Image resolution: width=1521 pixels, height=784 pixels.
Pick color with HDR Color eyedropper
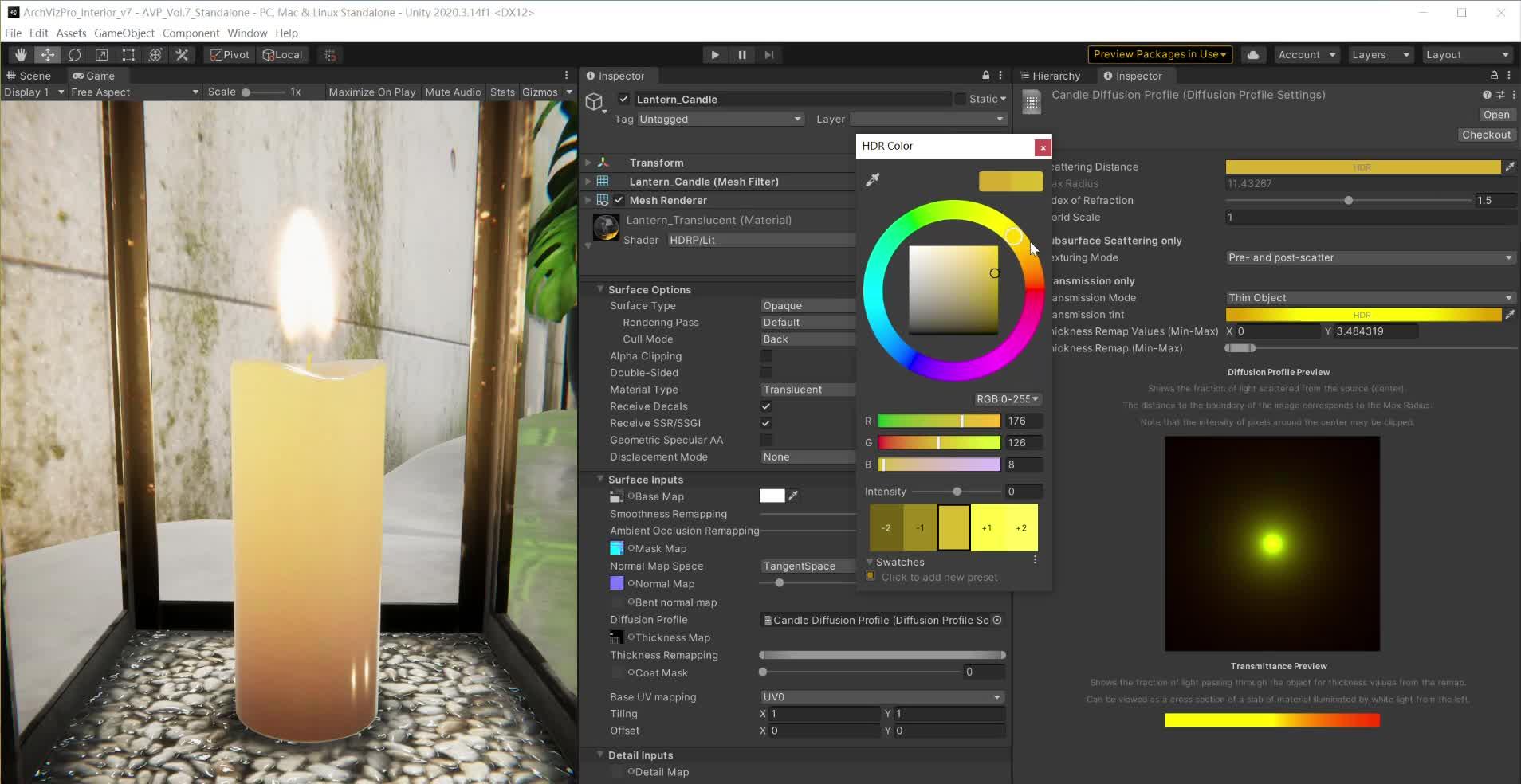(x=873, y=180)
